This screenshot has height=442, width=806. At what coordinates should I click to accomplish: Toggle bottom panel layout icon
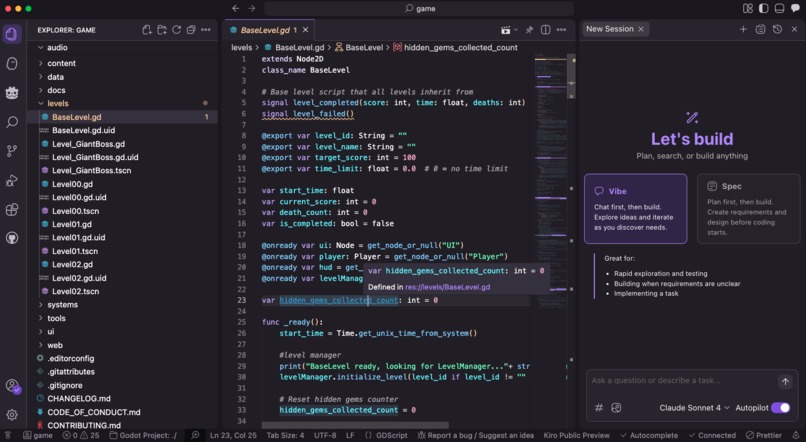779,8
